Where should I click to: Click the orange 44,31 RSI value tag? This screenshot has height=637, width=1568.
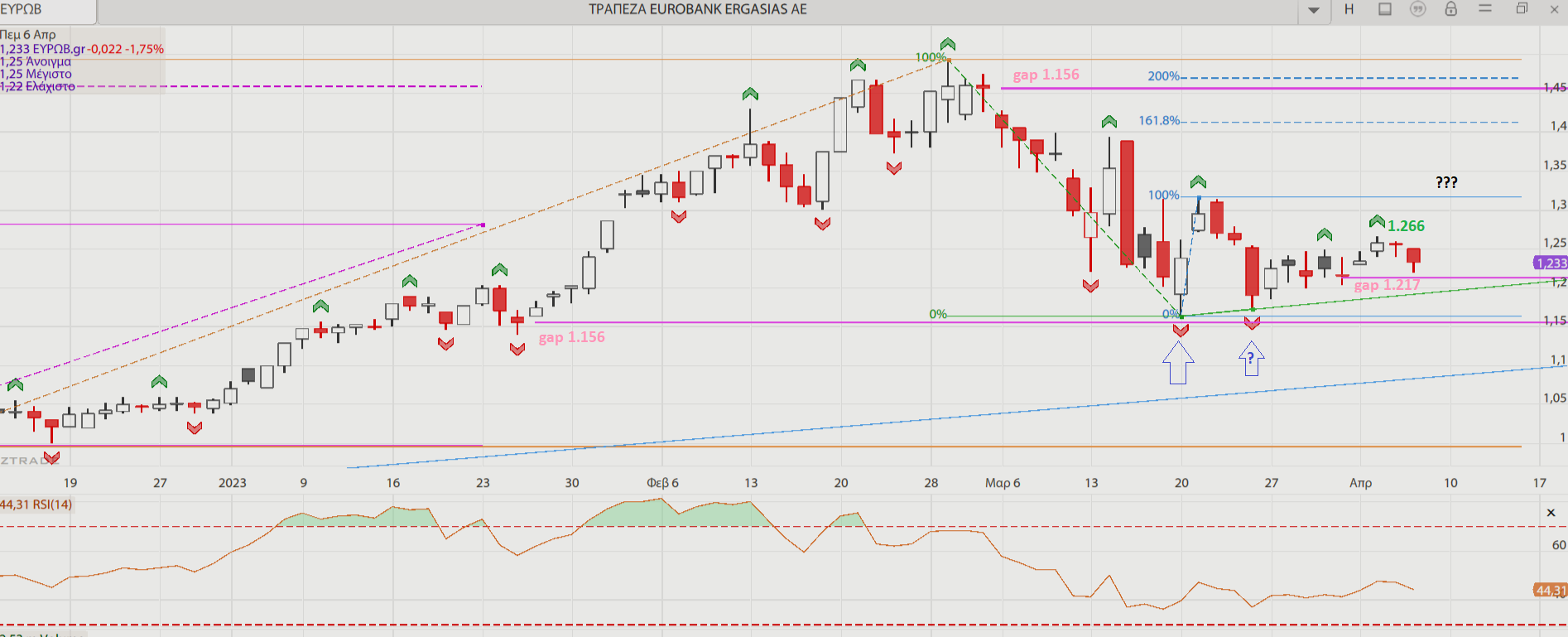click(1551, 591)
